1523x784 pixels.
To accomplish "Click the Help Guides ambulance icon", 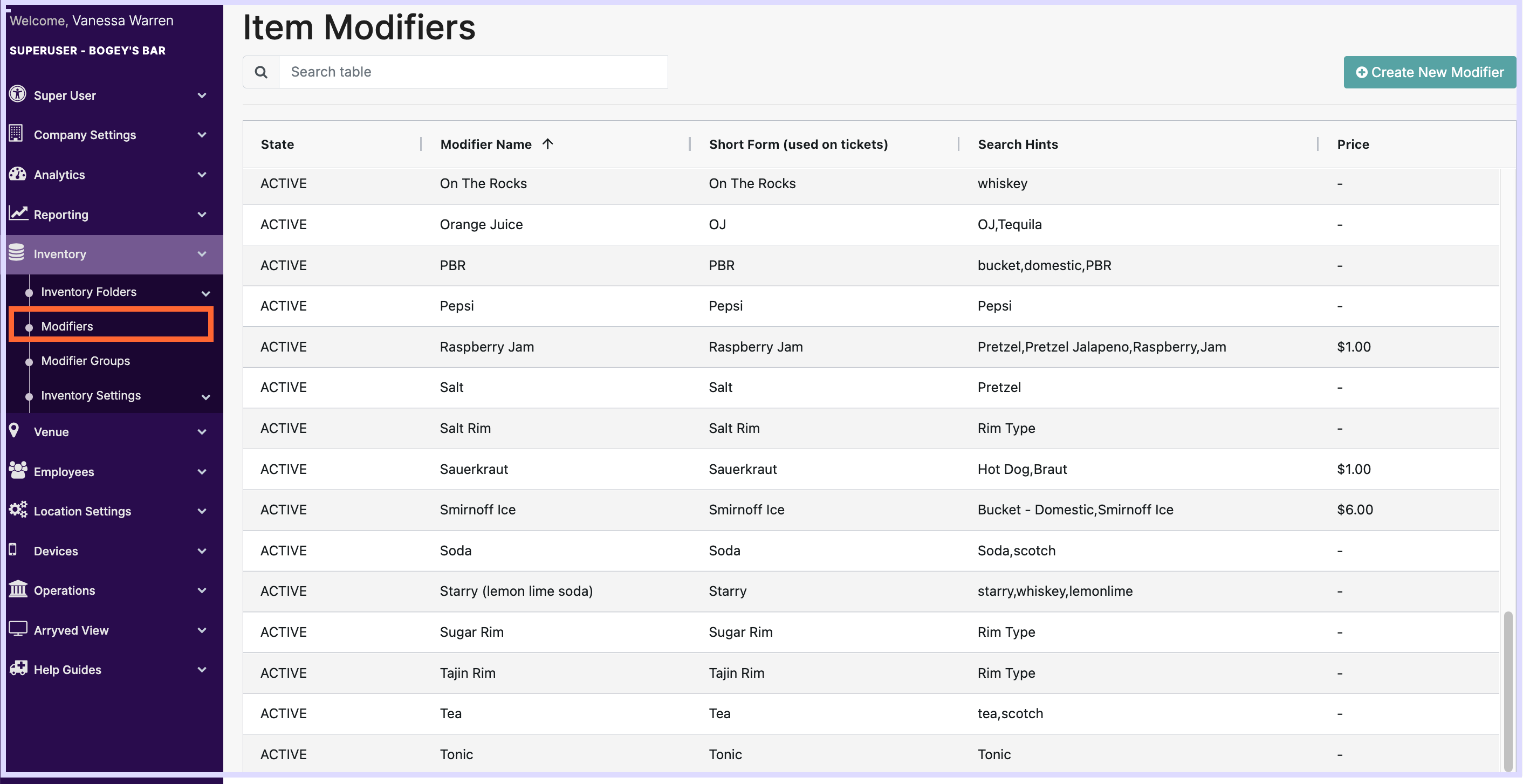I will [x=18, y=668].
